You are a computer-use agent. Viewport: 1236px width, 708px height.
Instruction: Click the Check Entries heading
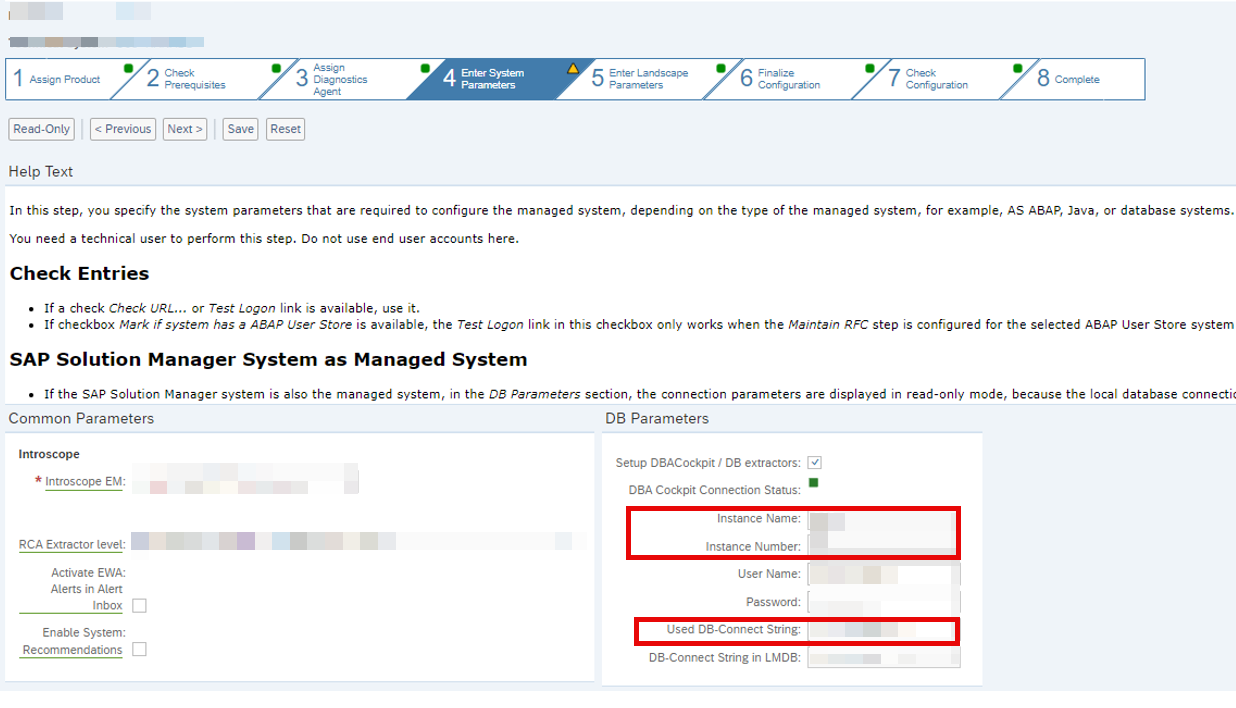coord(79,274)
